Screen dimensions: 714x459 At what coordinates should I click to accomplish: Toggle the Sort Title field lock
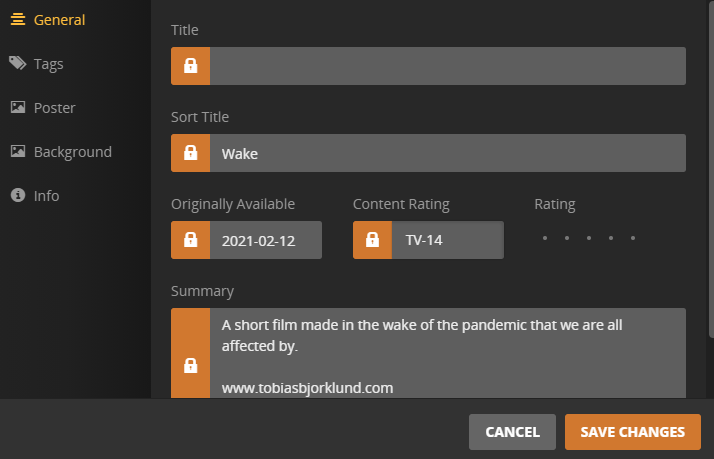pos(190,153)
